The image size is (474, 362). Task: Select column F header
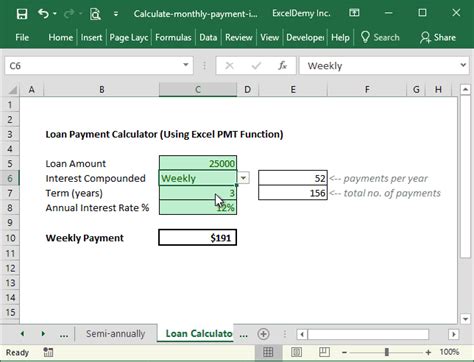point(367,89)
